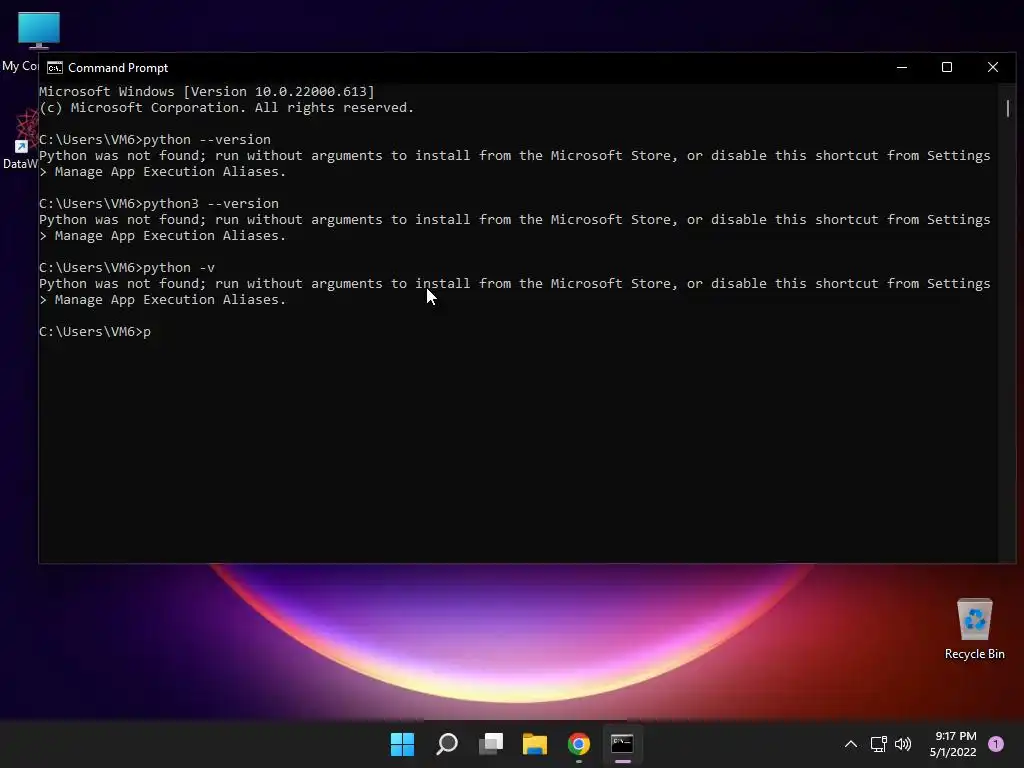
Task: Show hidden system tray icons
Action: pyautogui.click(x=851, y=744)
